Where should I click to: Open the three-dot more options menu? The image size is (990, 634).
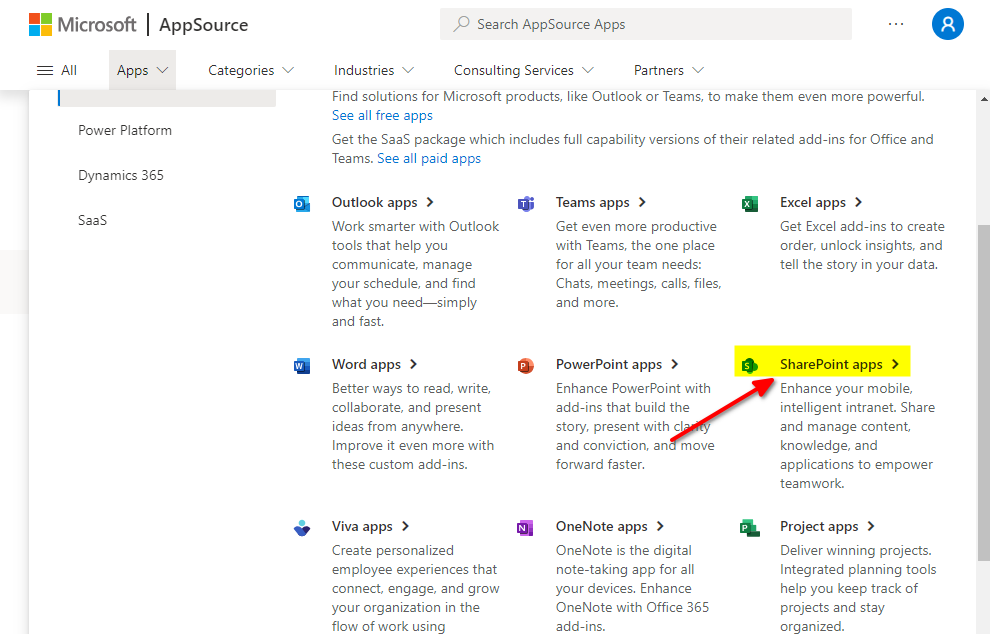click(x=896, y=25)
